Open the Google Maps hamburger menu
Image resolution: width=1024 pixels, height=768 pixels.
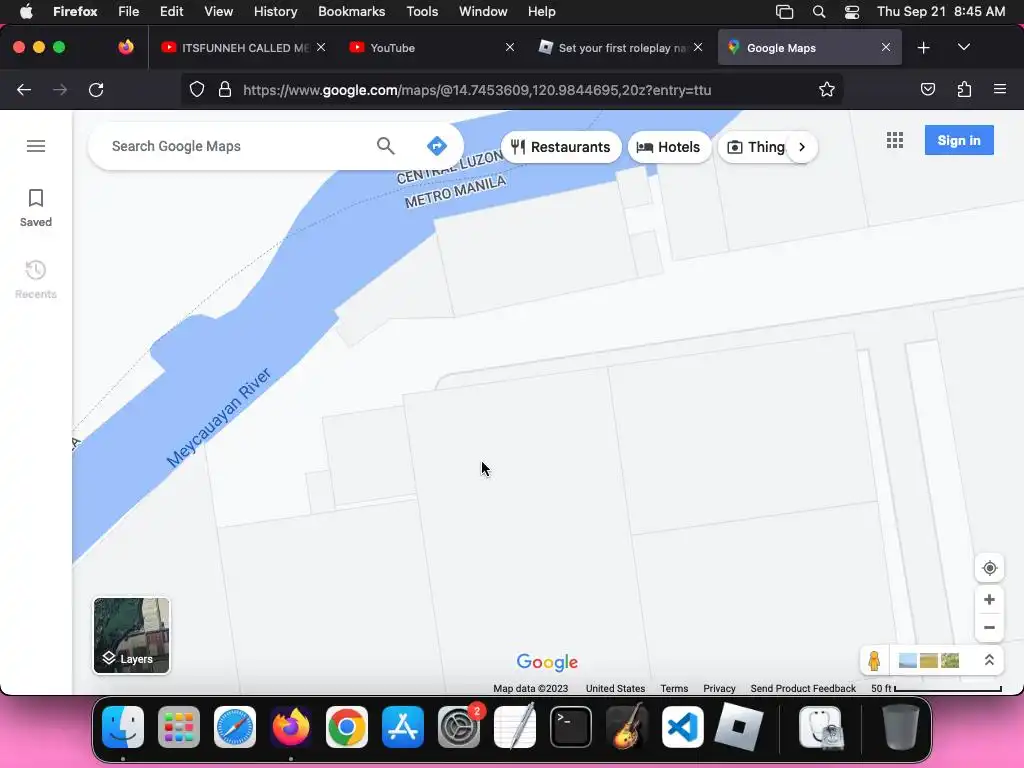pos(36,146)
